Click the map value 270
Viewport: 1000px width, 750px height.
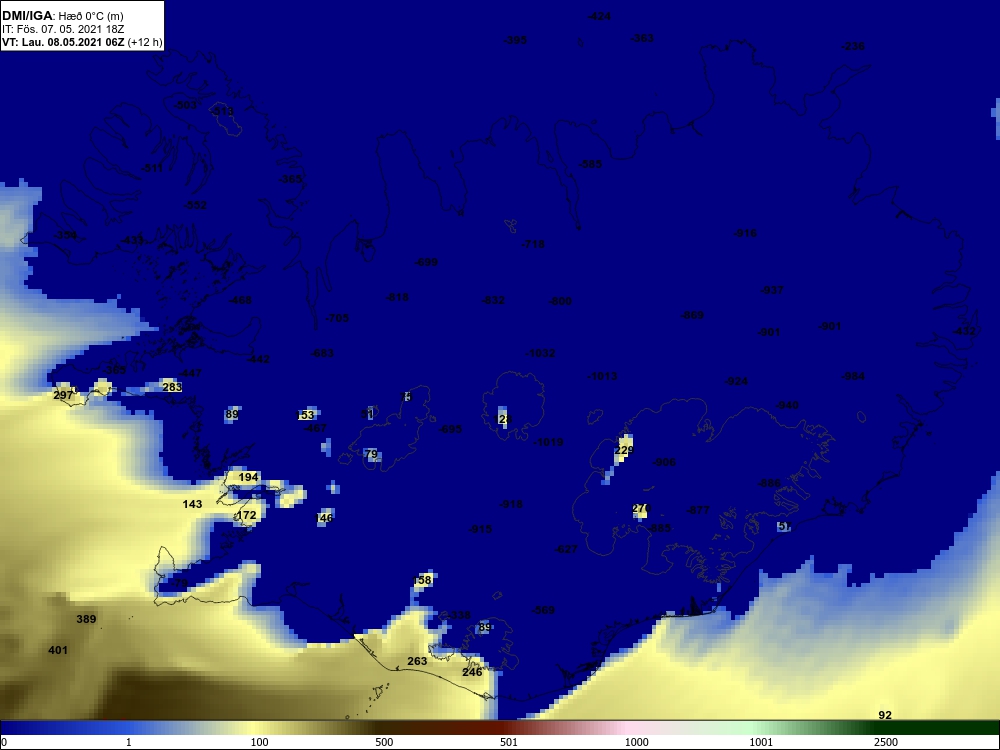pyautogui.click(x=640, y=509)
